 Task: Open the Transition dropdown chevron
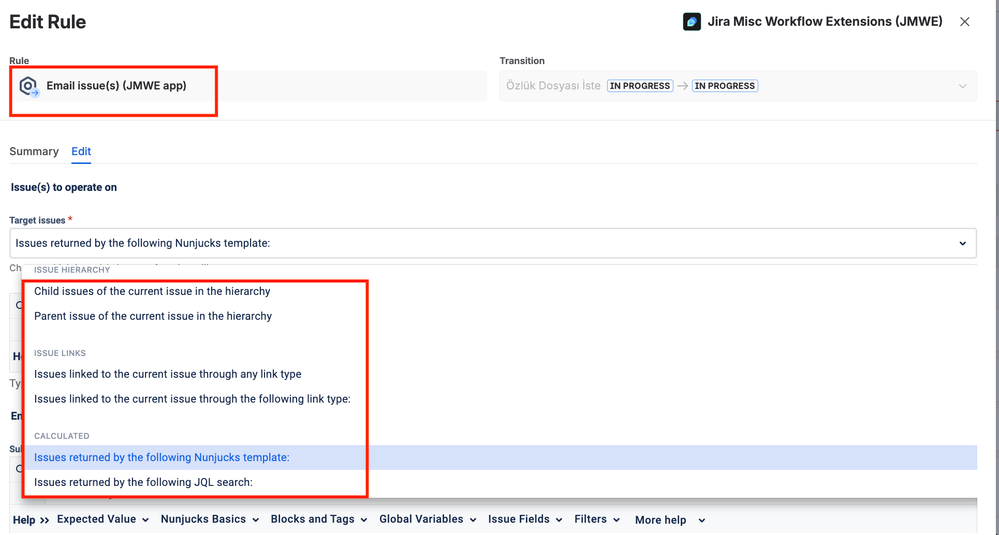click(x=962, y=86)
